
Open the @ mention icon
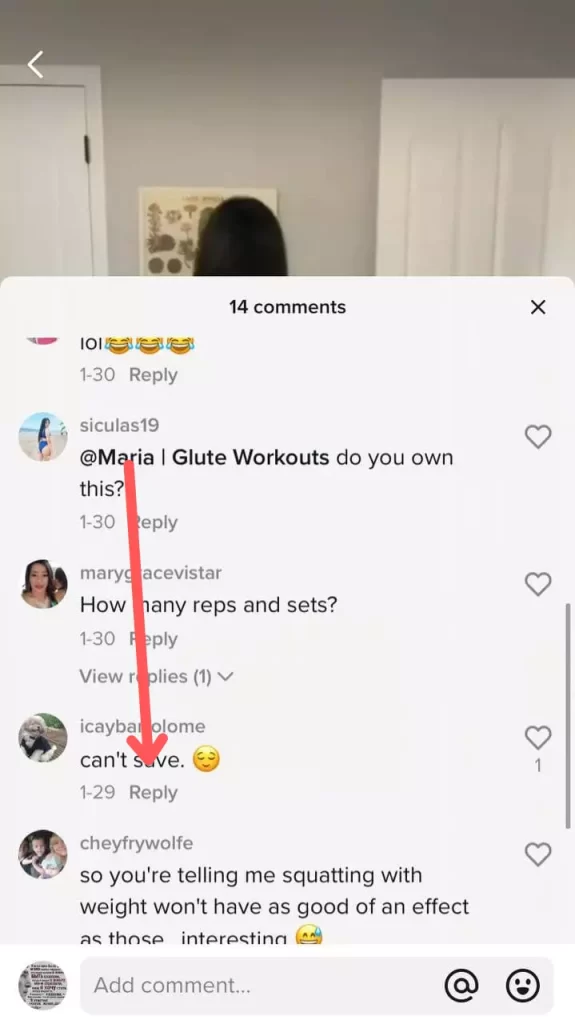[x=461, y=985]
